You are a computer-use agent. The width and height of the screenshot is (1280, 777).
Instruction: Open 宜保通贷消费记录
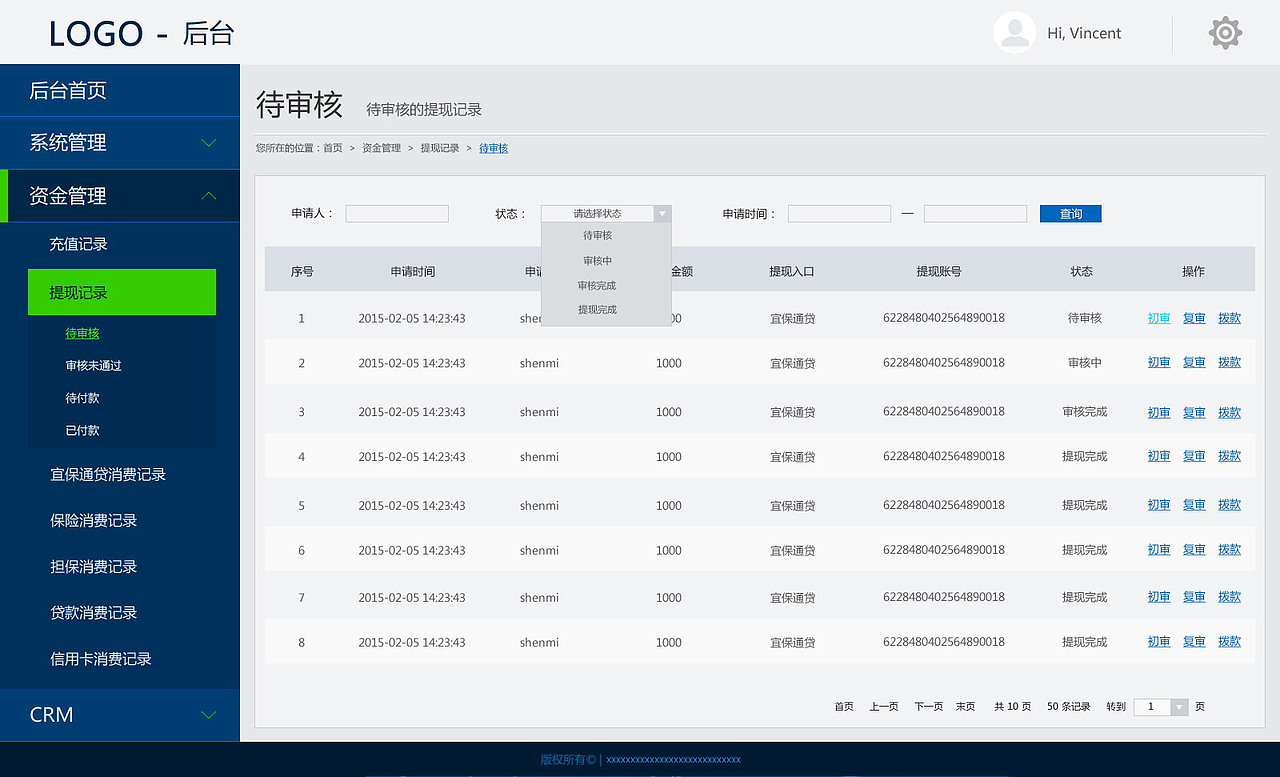coord(108,475)
